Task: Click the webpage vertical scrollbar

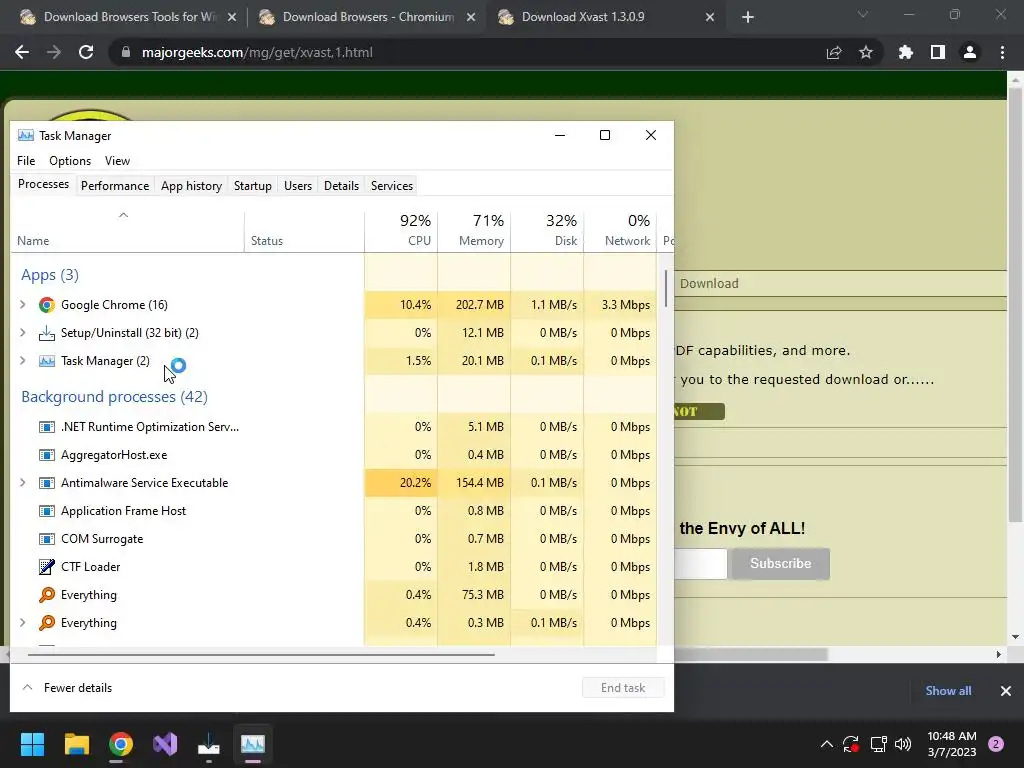Action: pyautogui.click(x=1015, y=304)
